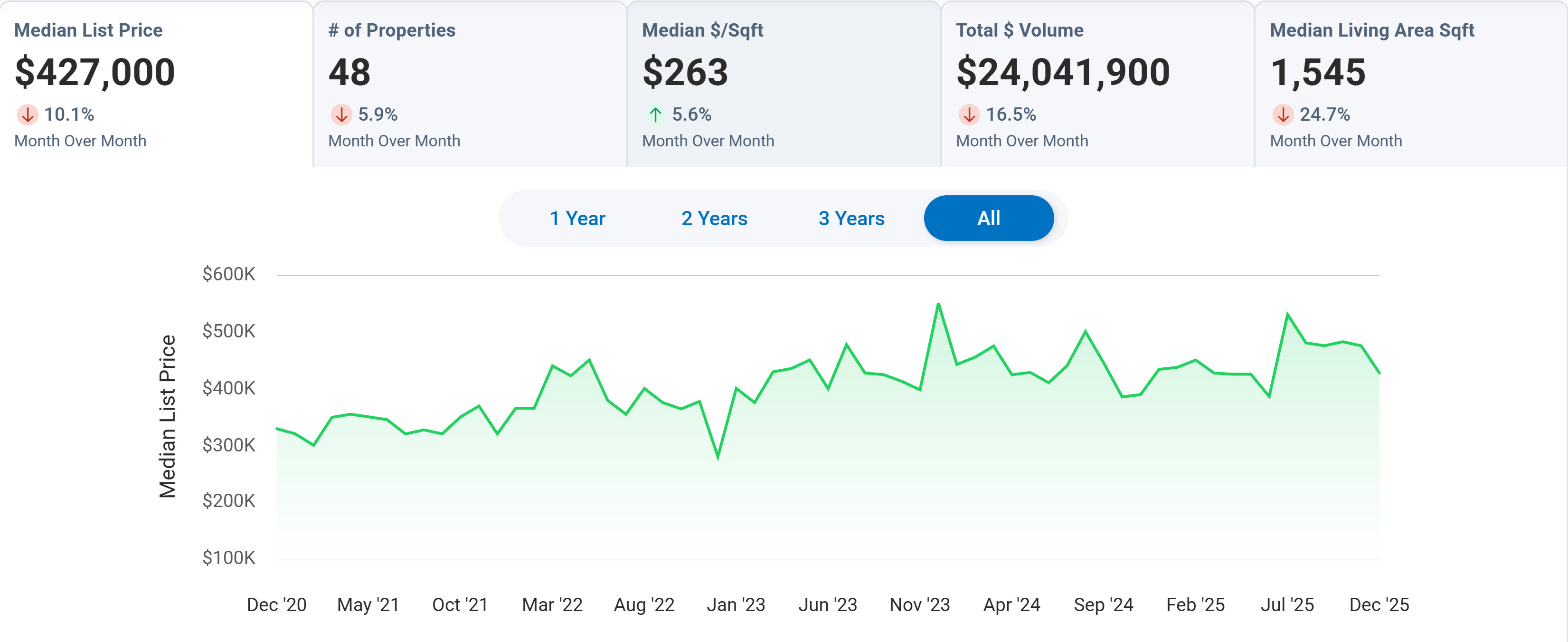The image size is (1568, 642).
Task: Click red down arrow under Median List Price
Action: coord(28,115)
